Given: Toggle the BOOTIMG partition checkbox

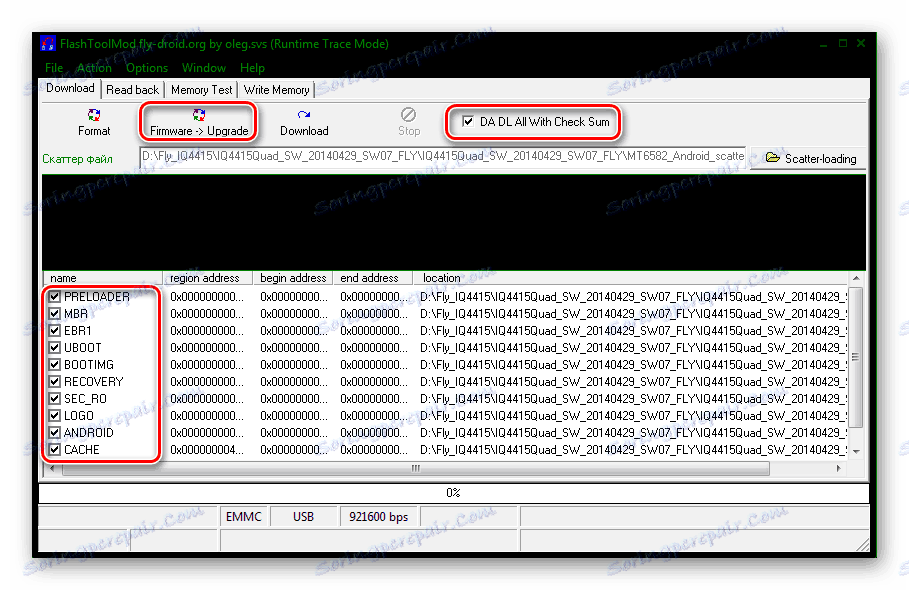Looking at the screenshot, I should click(x=54, y=365).
